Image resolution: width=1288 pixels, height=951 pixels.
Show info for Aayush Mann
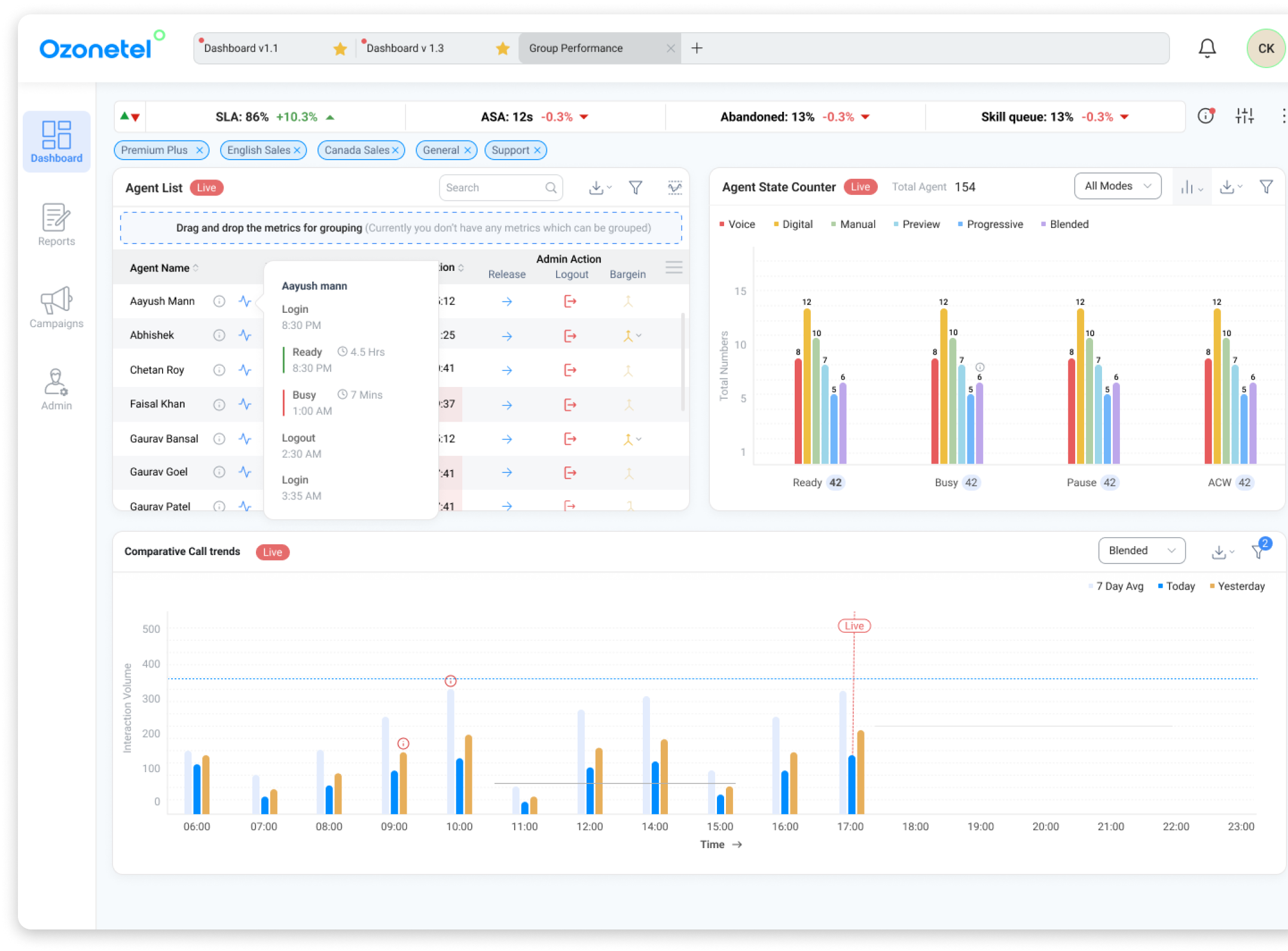point(219,301)
